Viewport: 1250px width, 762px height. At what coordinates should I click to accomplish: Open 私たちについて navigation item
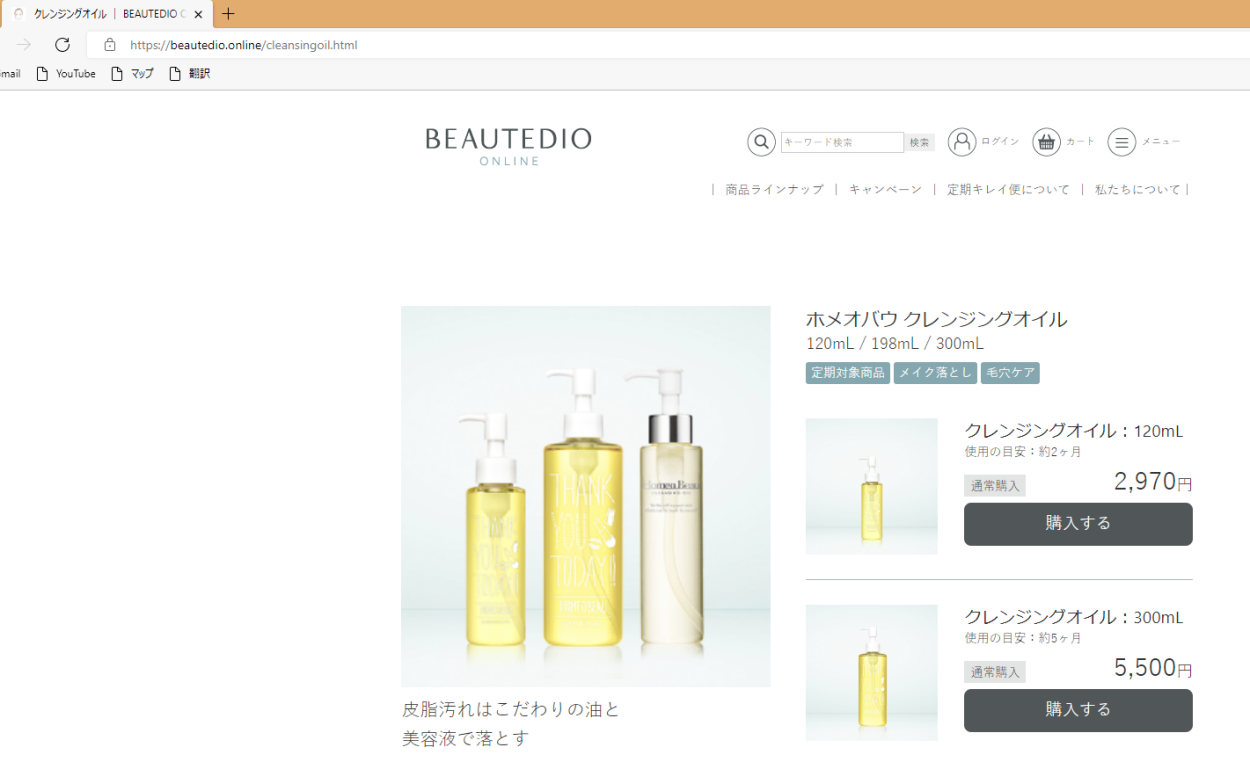(x=1138, y=189)
